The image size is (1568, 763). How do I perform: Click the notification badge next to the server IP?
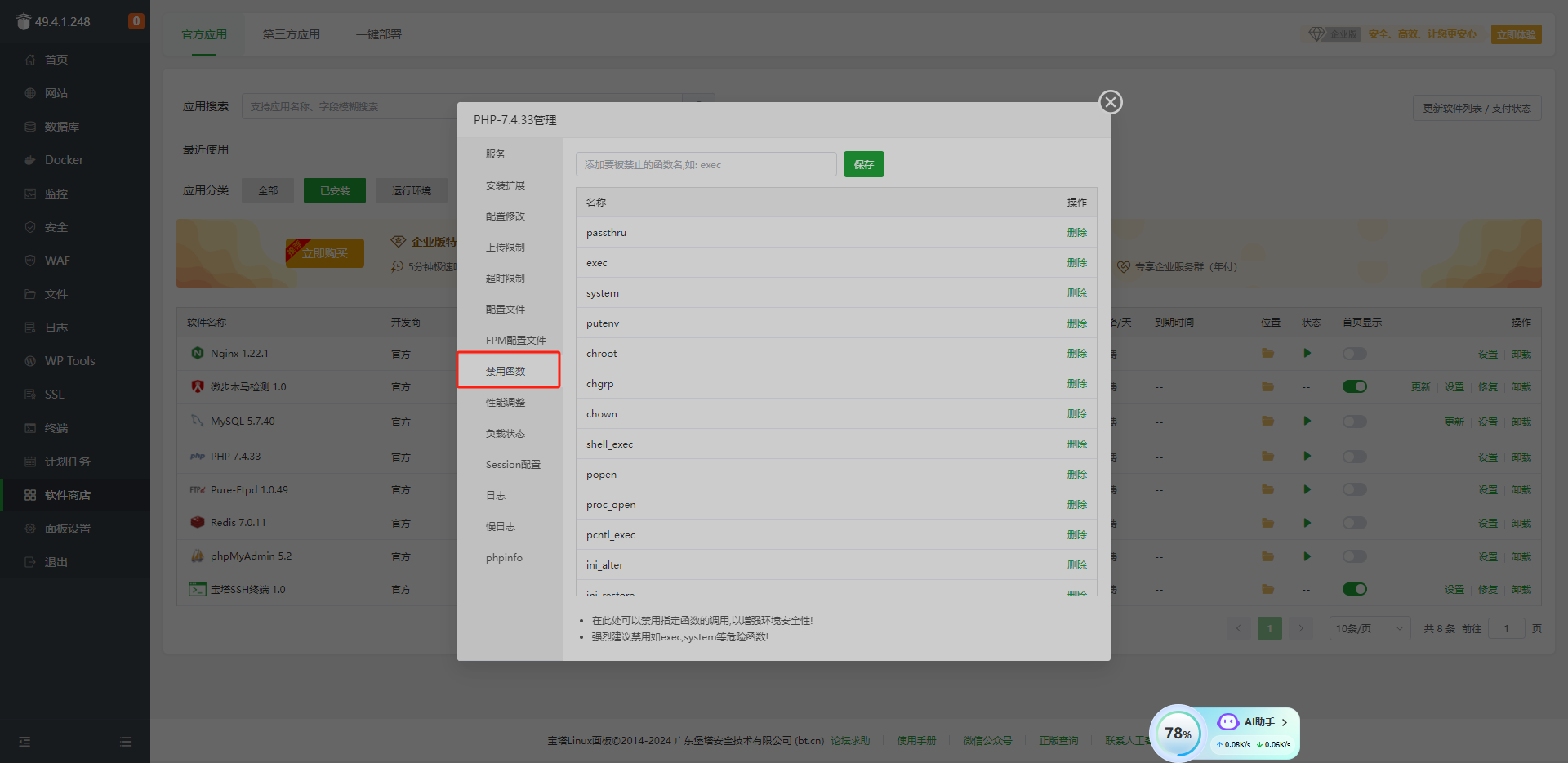coord(136,21)
